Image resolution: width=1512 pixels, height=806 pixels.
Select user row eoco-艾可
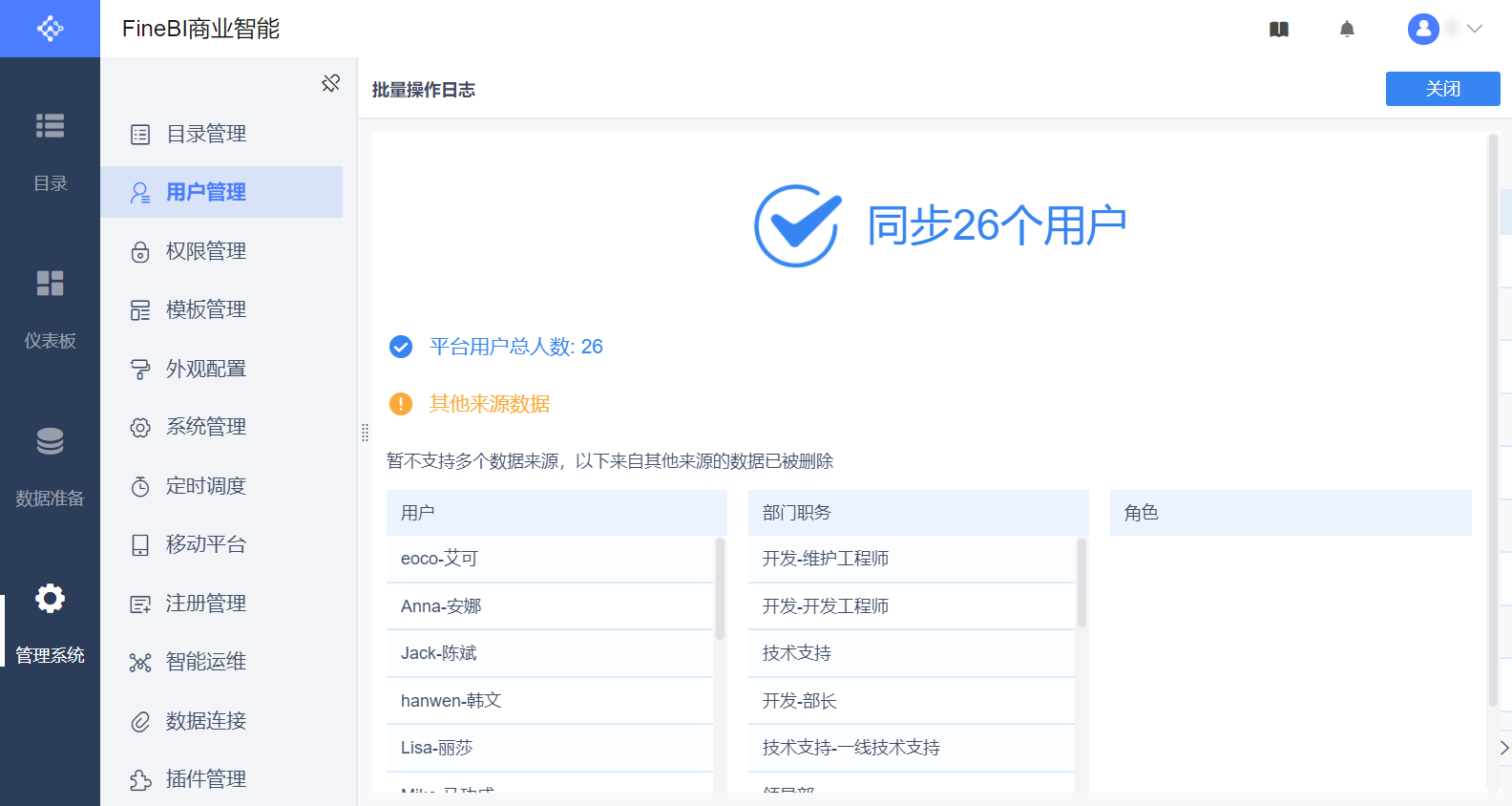pyautogui.click(x=550, y=559)
